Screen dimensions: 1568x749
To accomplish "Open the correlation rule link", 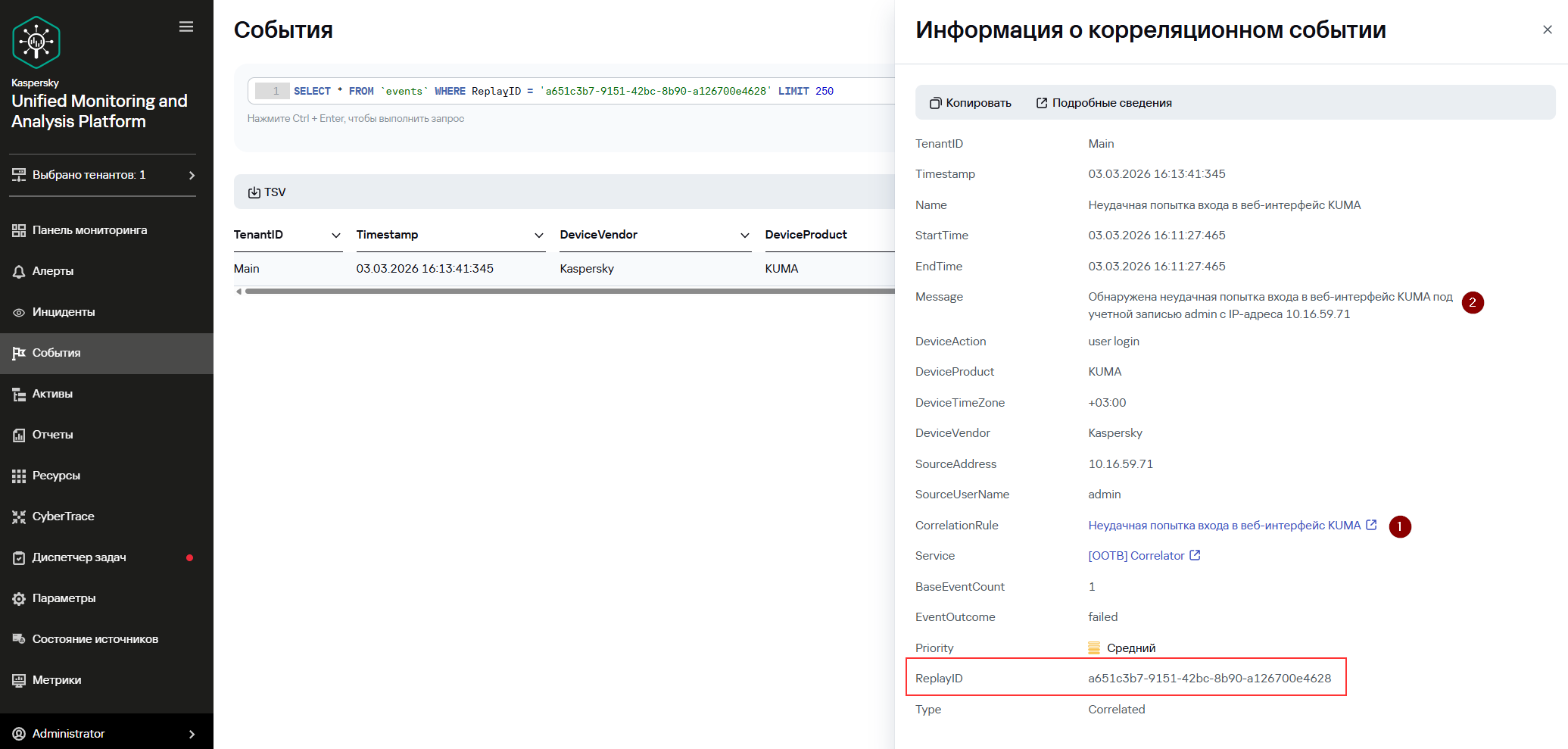I will pos(1224,525).
